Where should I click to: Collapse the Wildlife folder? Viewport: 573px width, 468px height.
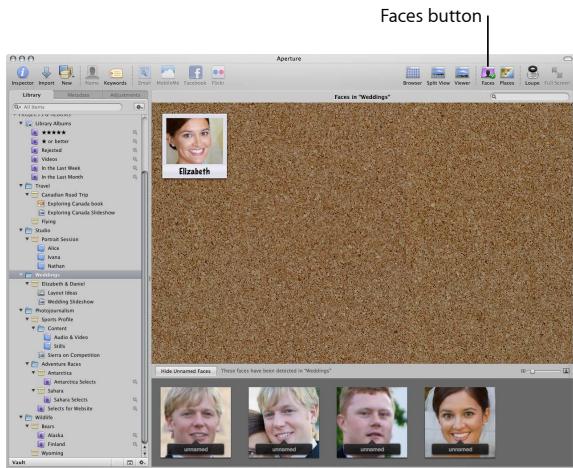point(21,417)
